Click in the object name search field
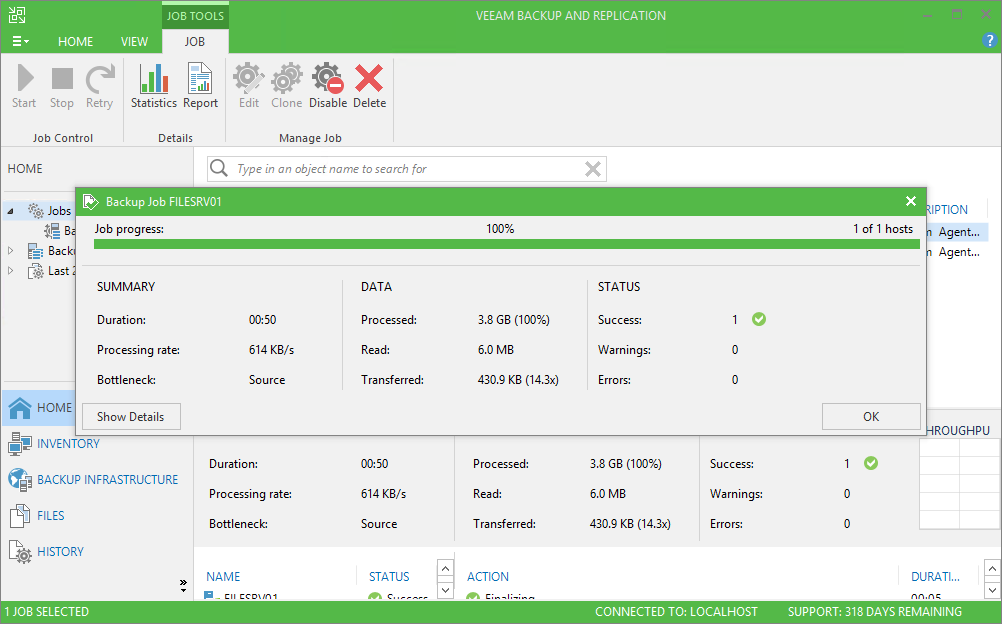This screenshot has height=624, width=1002. pos(408,169)
